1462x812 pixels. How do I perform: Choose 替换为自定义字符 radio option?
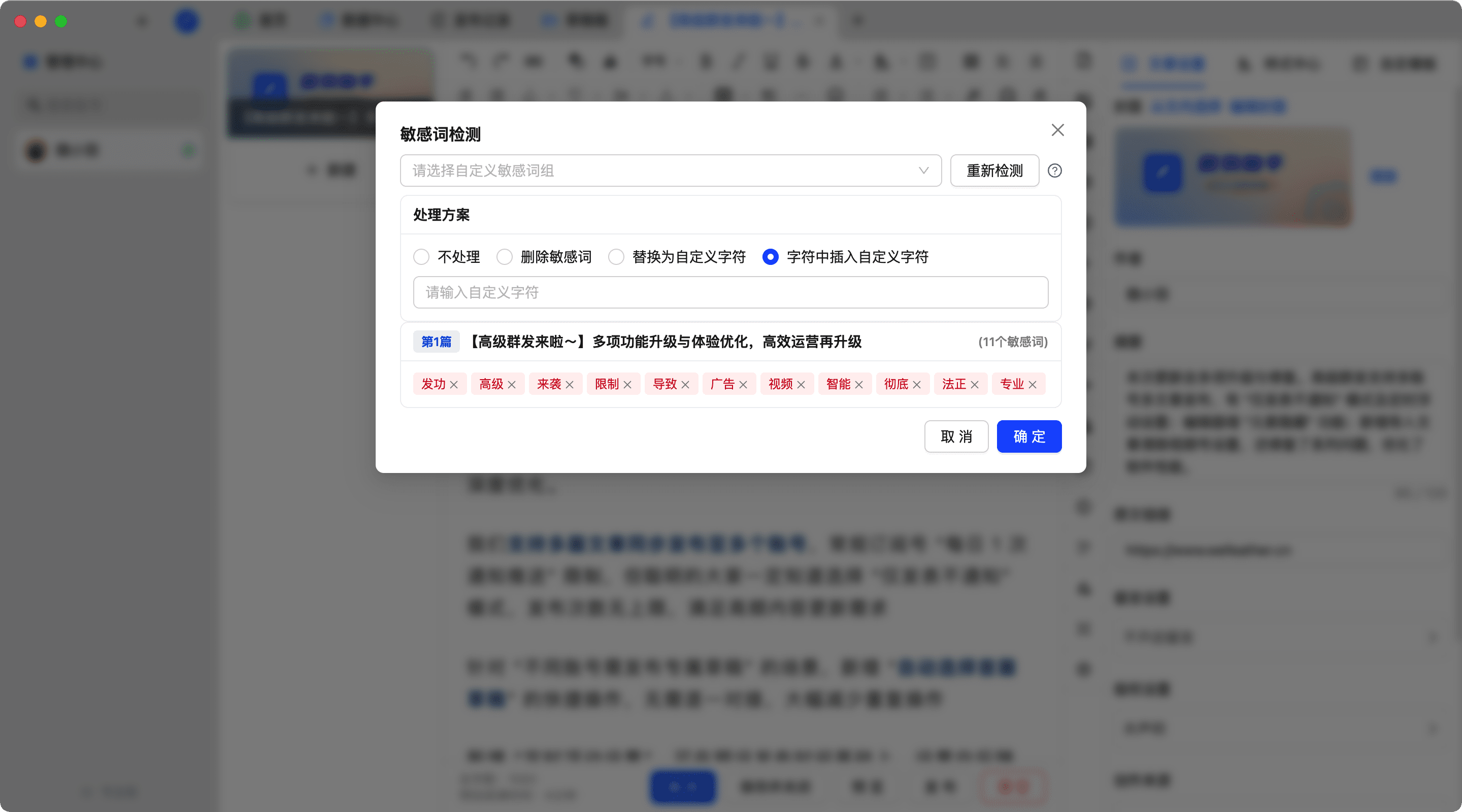click(x=616, y=257)
